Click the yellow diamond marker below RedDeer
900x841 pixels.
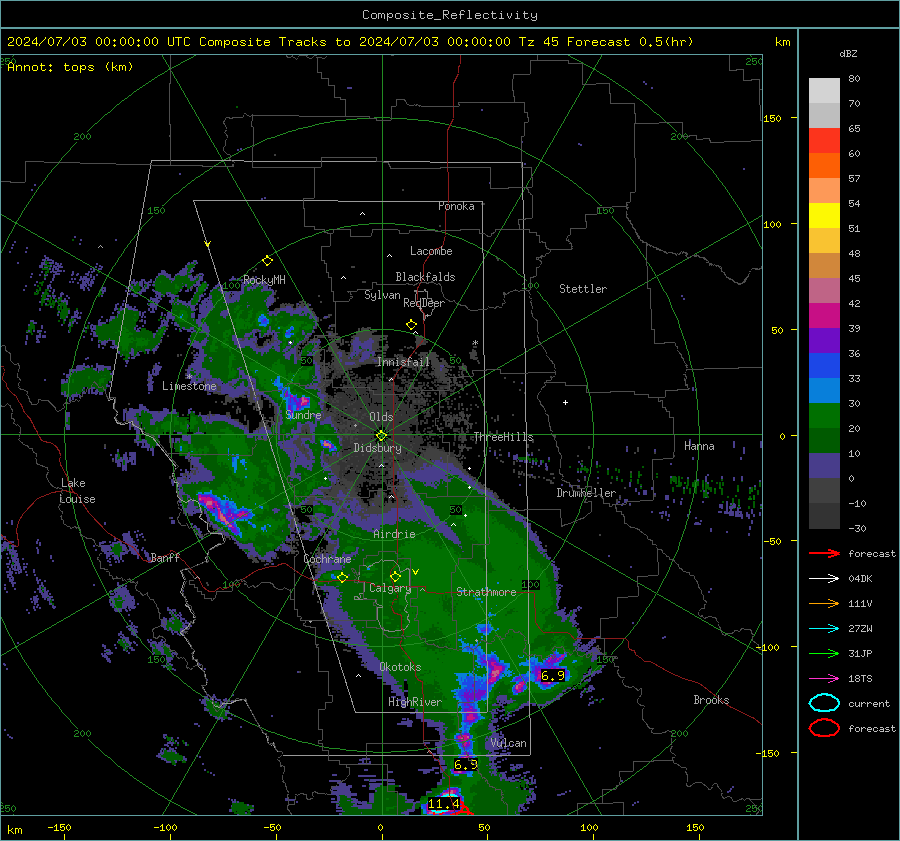[x=411, y=325]
